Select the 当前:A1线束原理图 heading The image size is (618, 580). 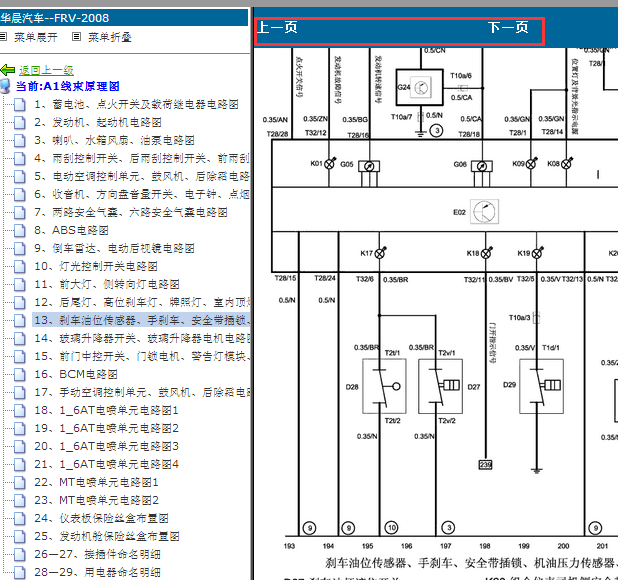(x=67, y=86)
